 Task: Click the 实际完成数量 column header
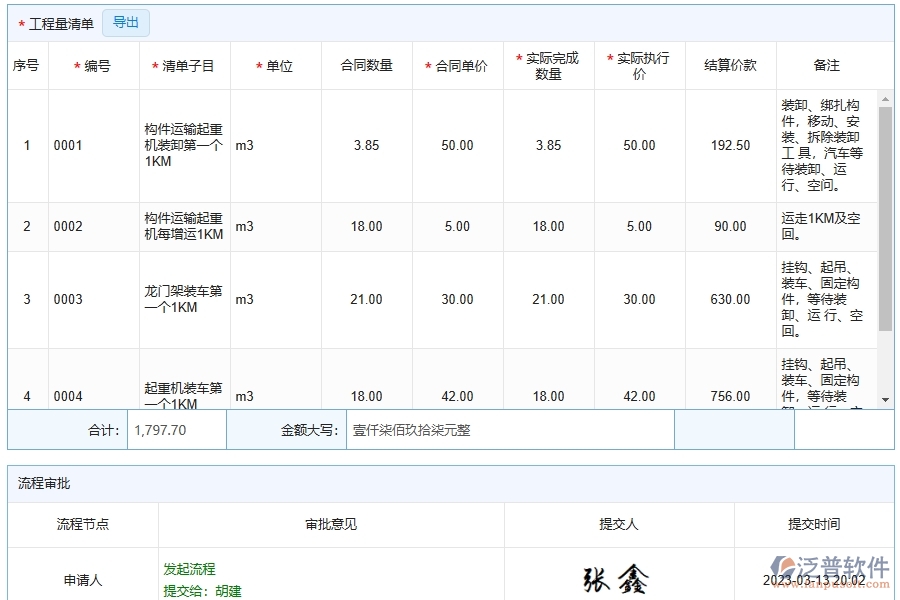tap(547, 63)
